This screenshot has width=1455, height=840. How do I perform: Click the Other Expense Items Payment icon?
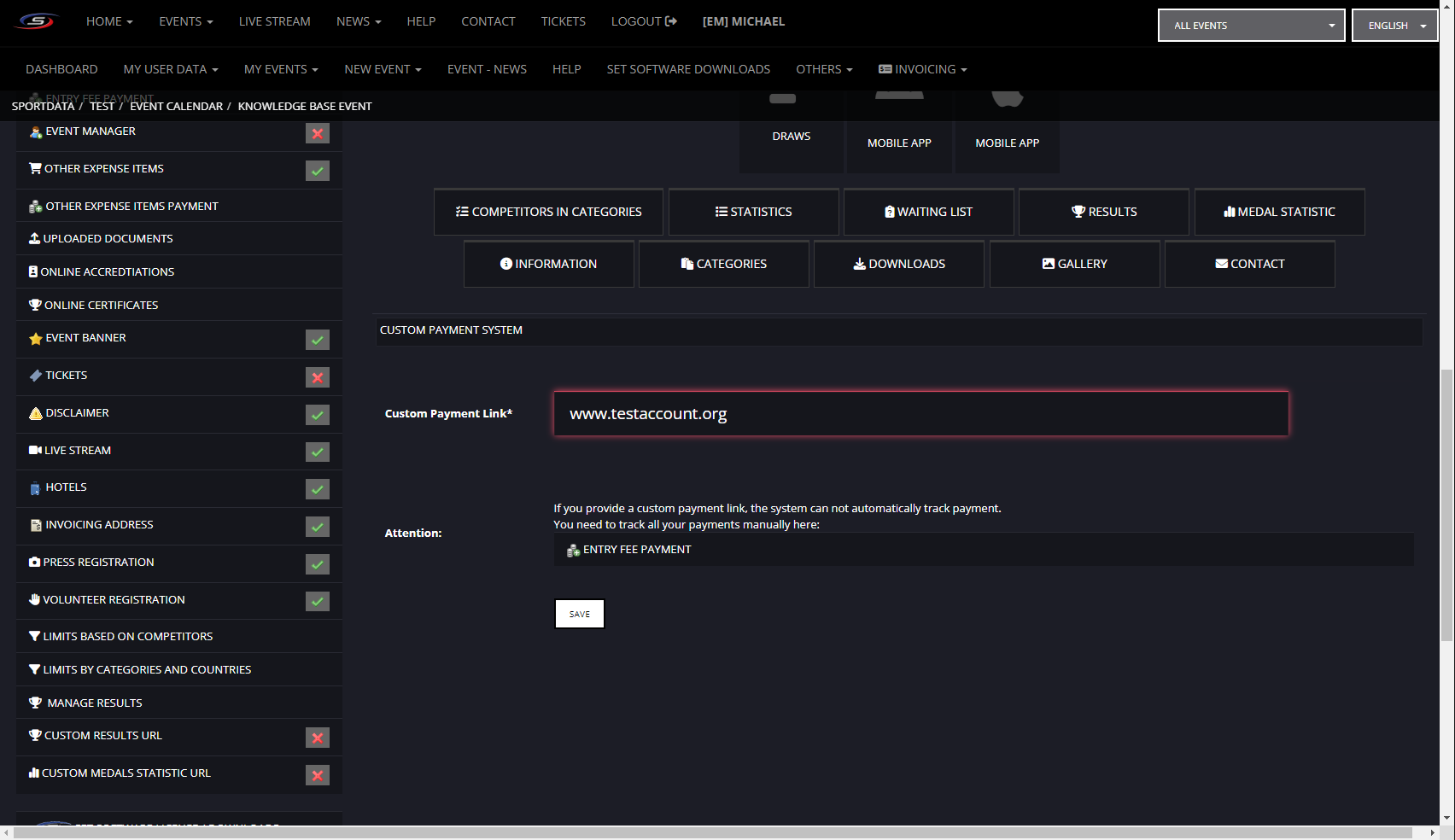35,207
